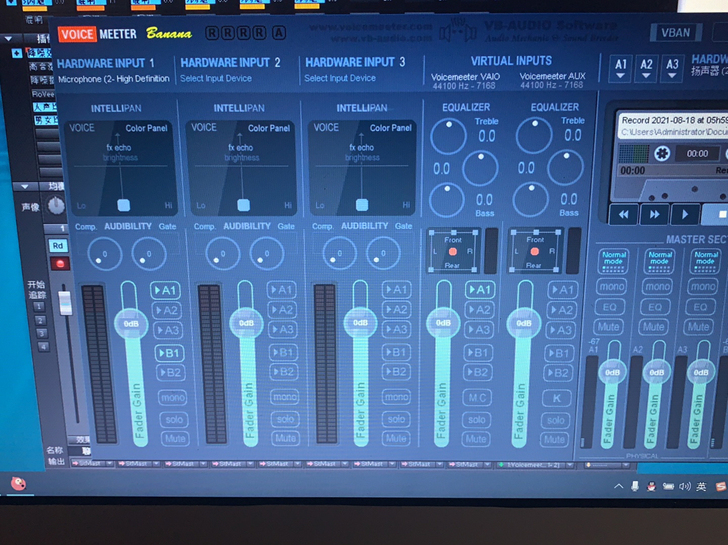Screen dimensions: 728x545
Task: Click Normal mode button on A1 bus
Action: (614, 261)
